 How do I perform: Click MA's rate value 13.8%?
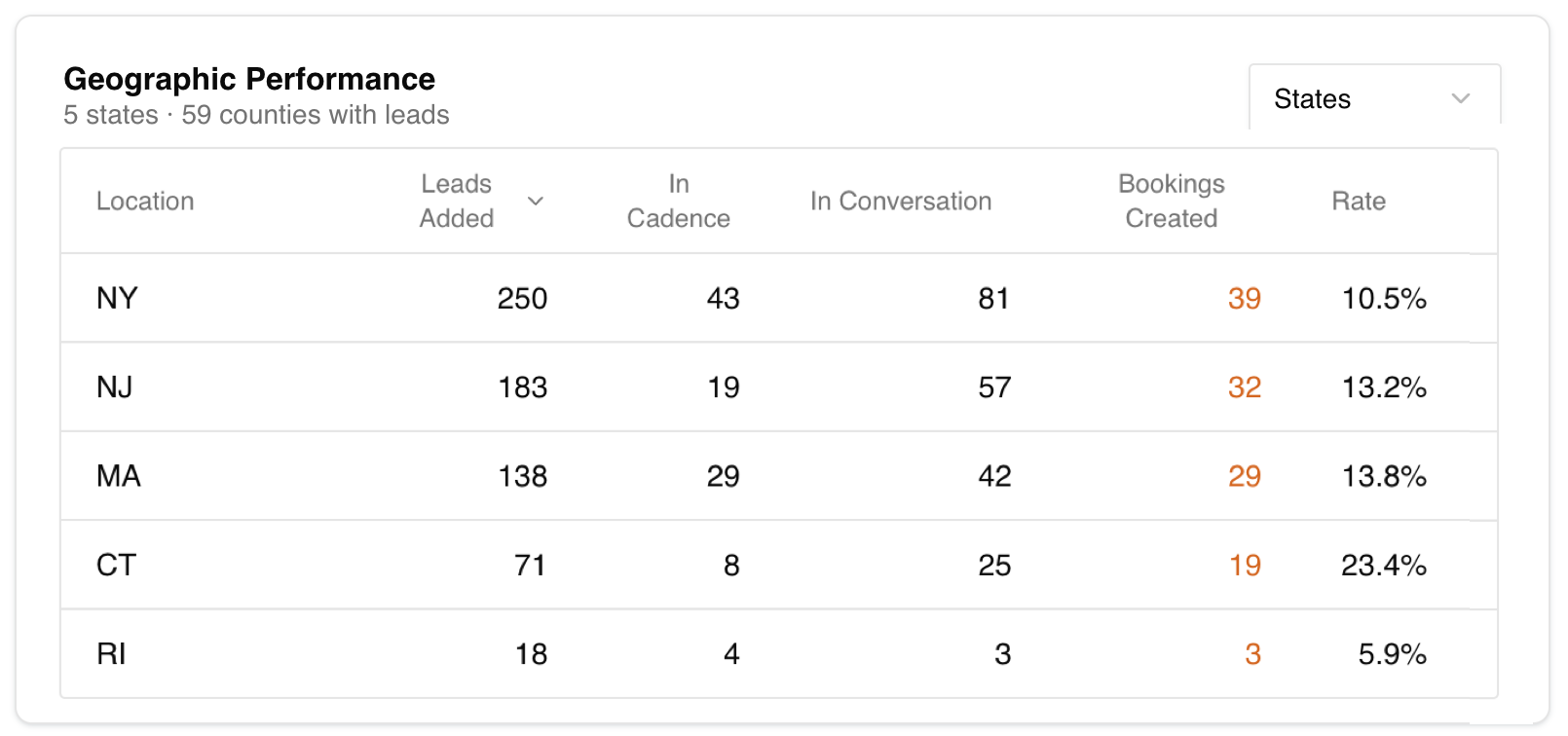[x=1391, y=476]
